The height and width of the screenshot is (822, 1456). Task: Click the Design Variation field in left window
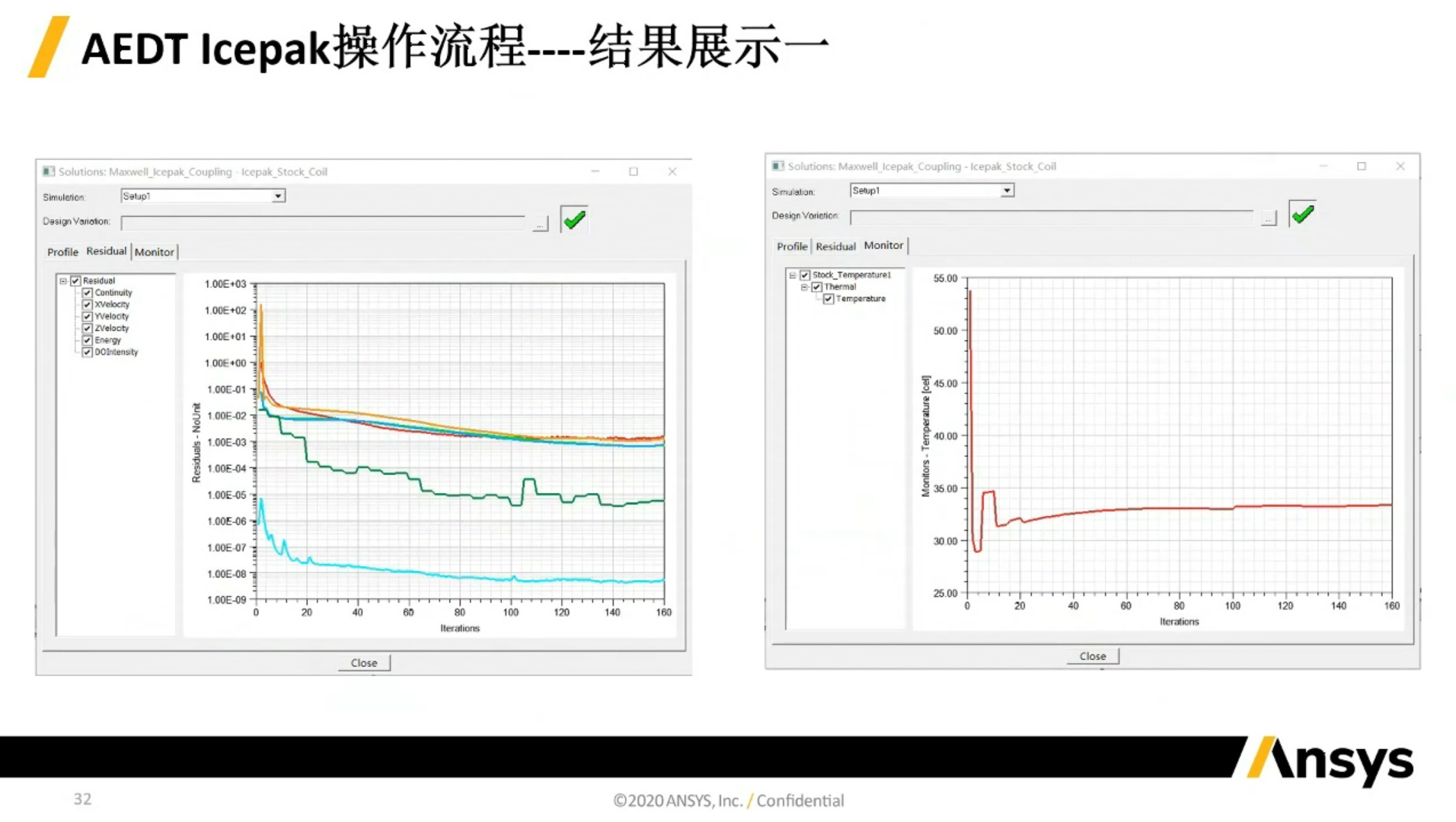click(x=323, y=223)
